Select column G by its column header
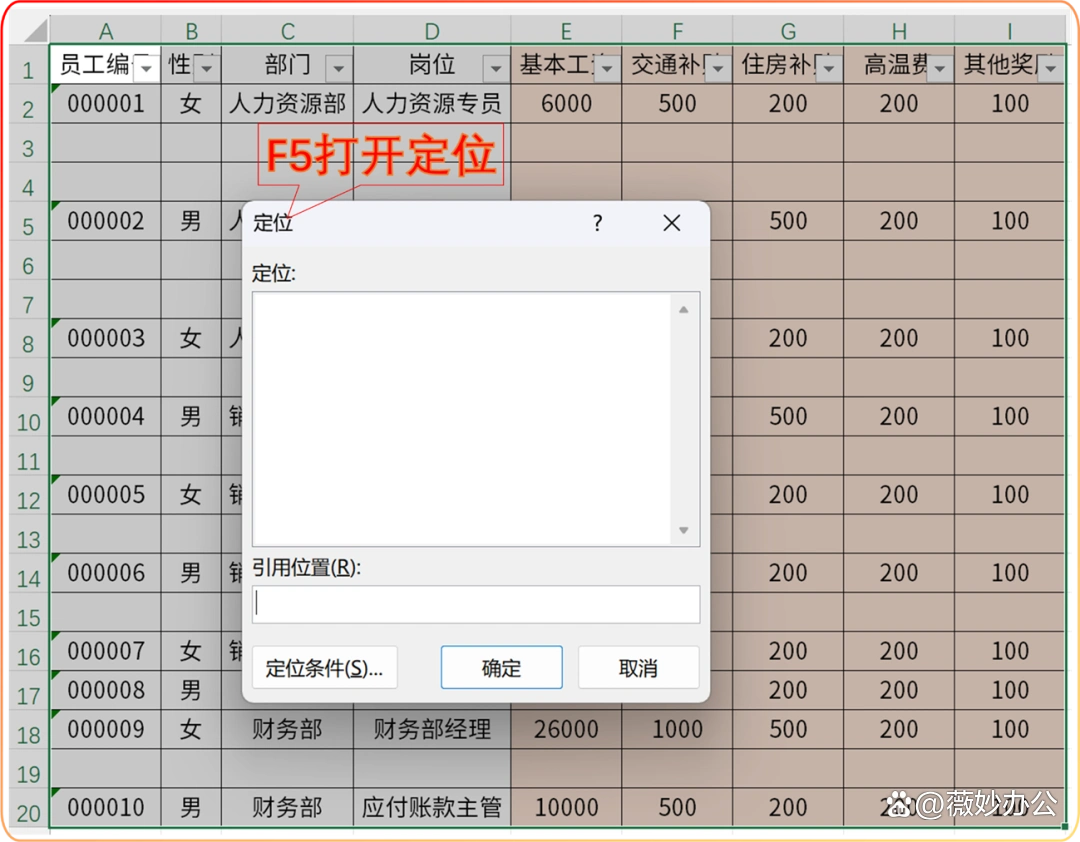 point(787,30)
